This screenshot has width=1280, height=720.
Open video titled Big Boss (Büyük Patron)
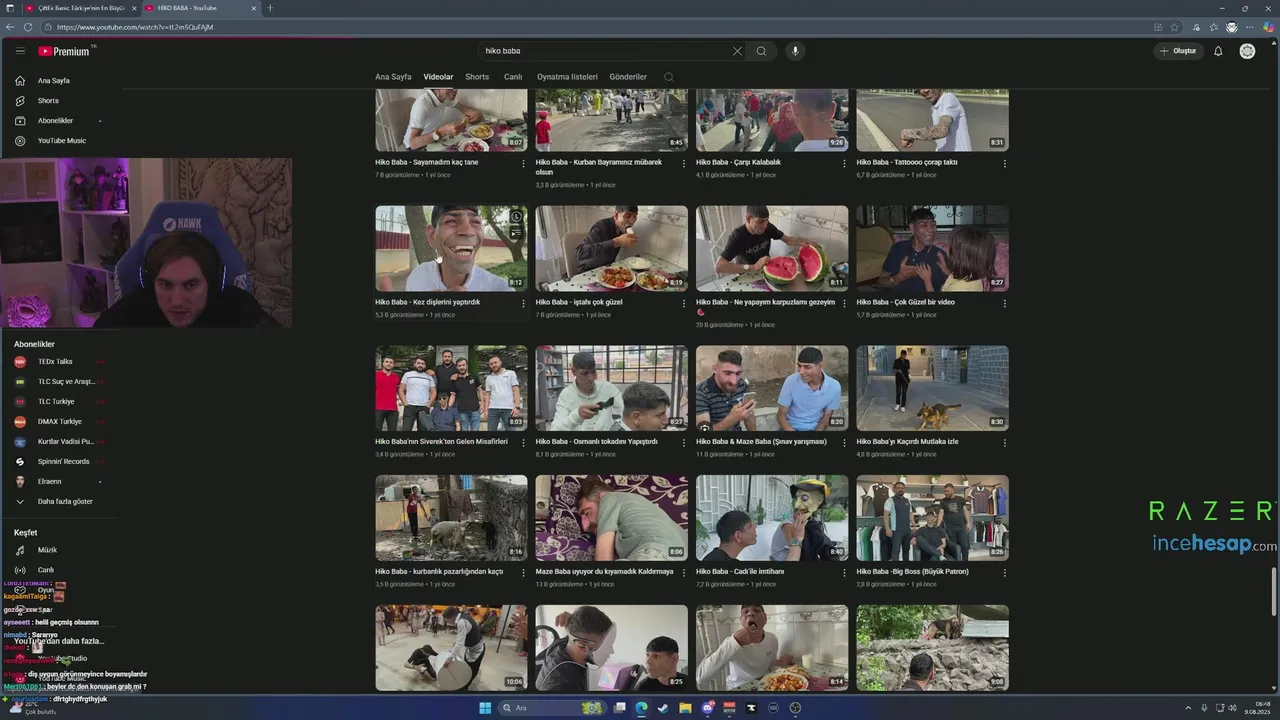tap(912, 572)
